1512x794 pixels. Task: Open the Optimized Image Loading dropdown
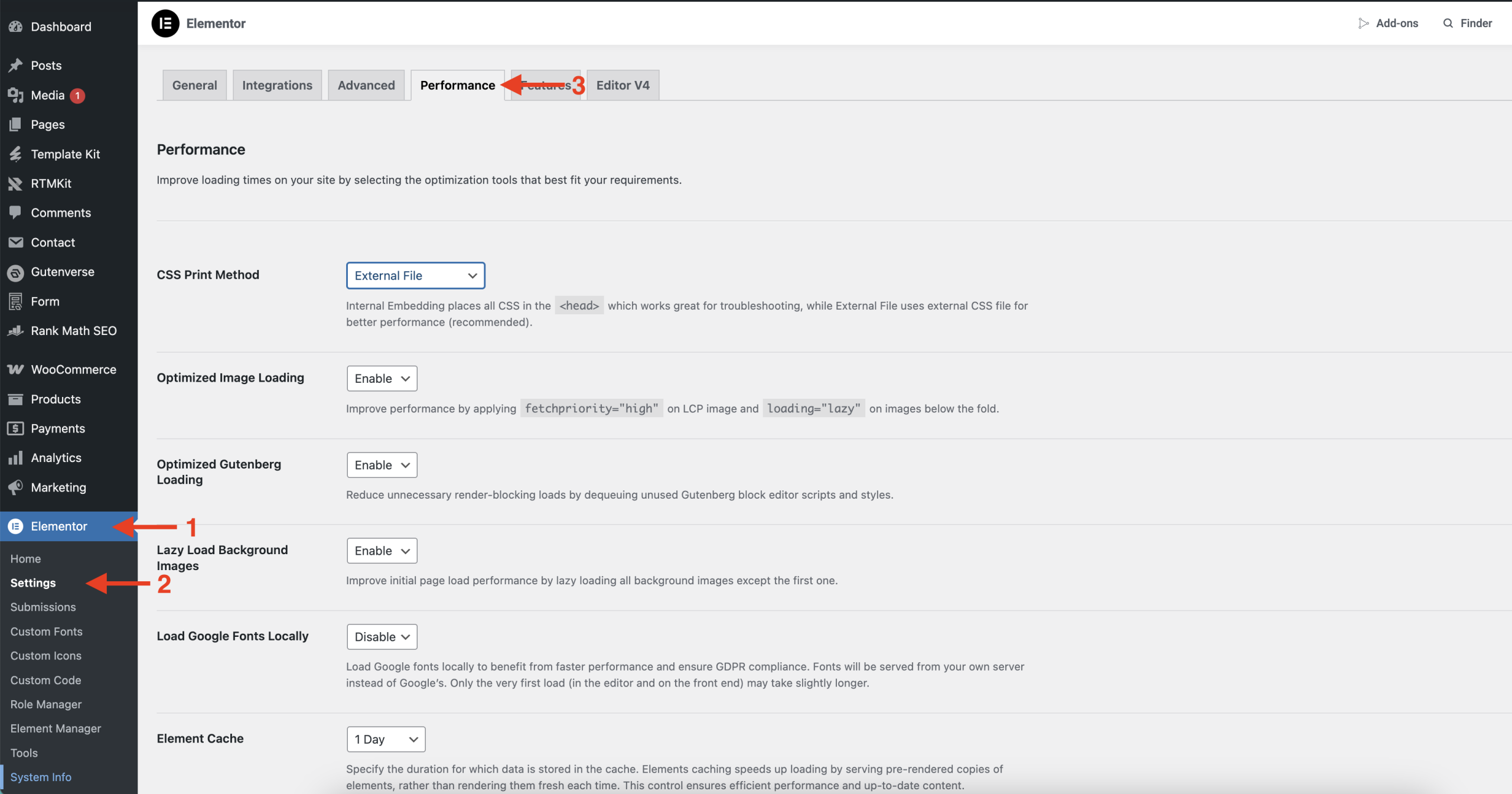(x=382, y=379)
